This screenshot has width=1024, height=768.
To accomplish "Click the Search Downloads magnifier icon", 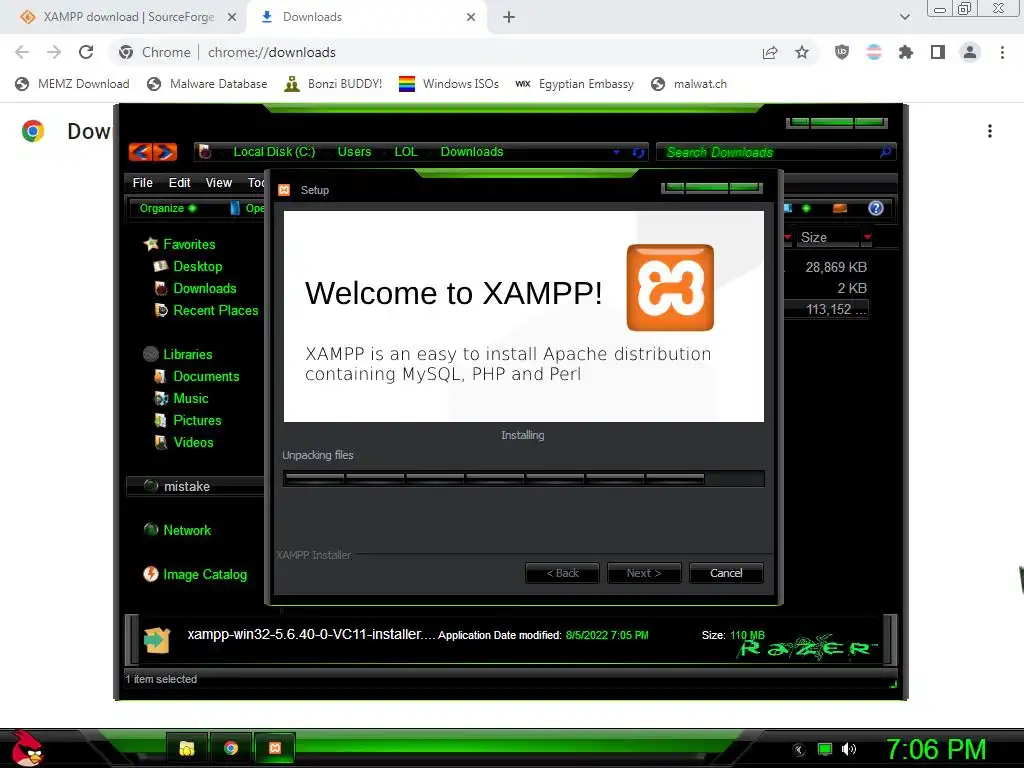I will point(885,152).
